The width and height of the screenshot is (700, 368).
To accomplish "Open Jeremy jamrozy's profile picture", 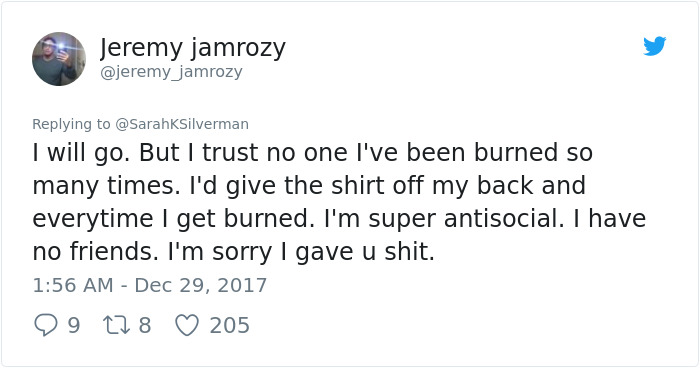I will coord(59,59).
